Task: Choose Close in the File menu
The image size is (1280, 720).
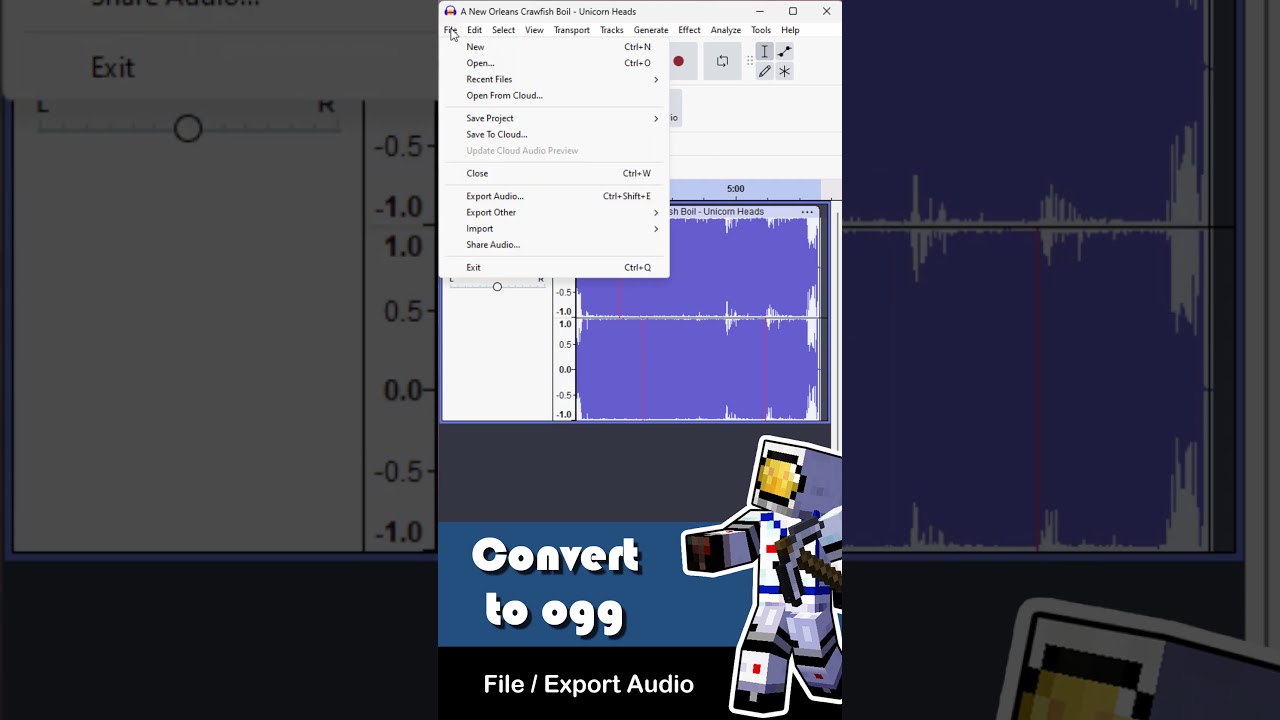Action: tap(554, 173)
